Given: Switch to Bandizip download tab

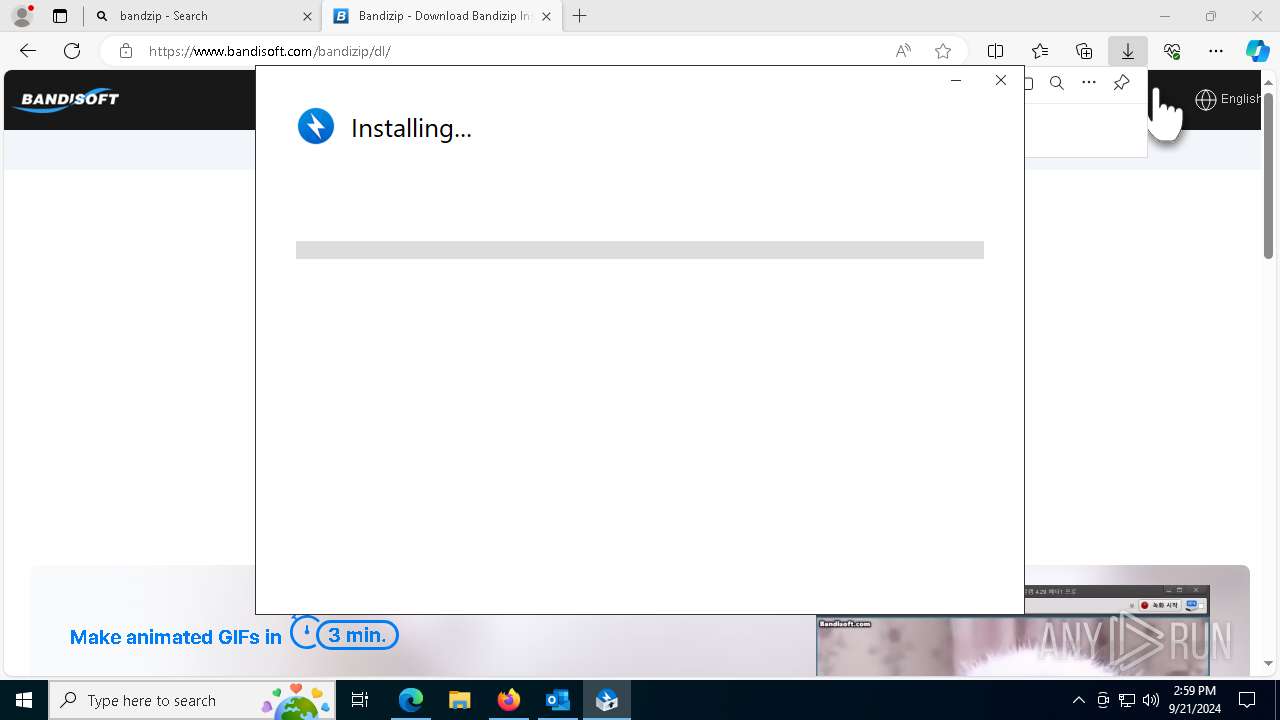Looking at the screenshot, I should (x=443, y=16).
